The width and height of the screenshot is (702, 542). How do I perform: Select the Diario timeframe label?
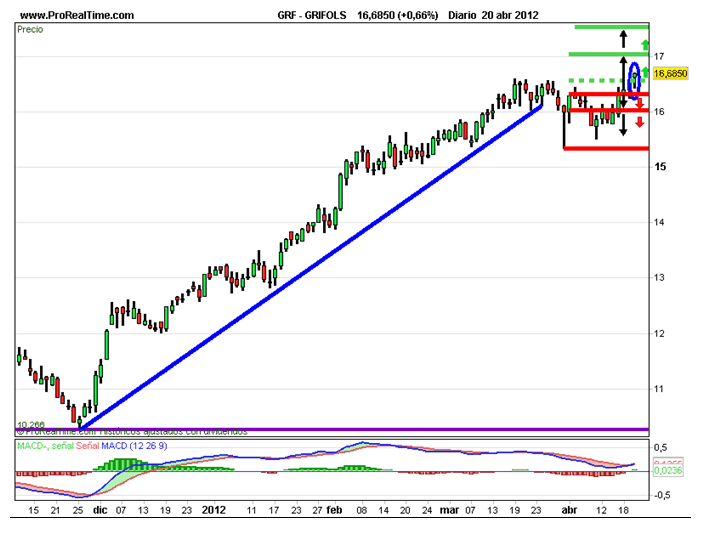coord(462,15)
